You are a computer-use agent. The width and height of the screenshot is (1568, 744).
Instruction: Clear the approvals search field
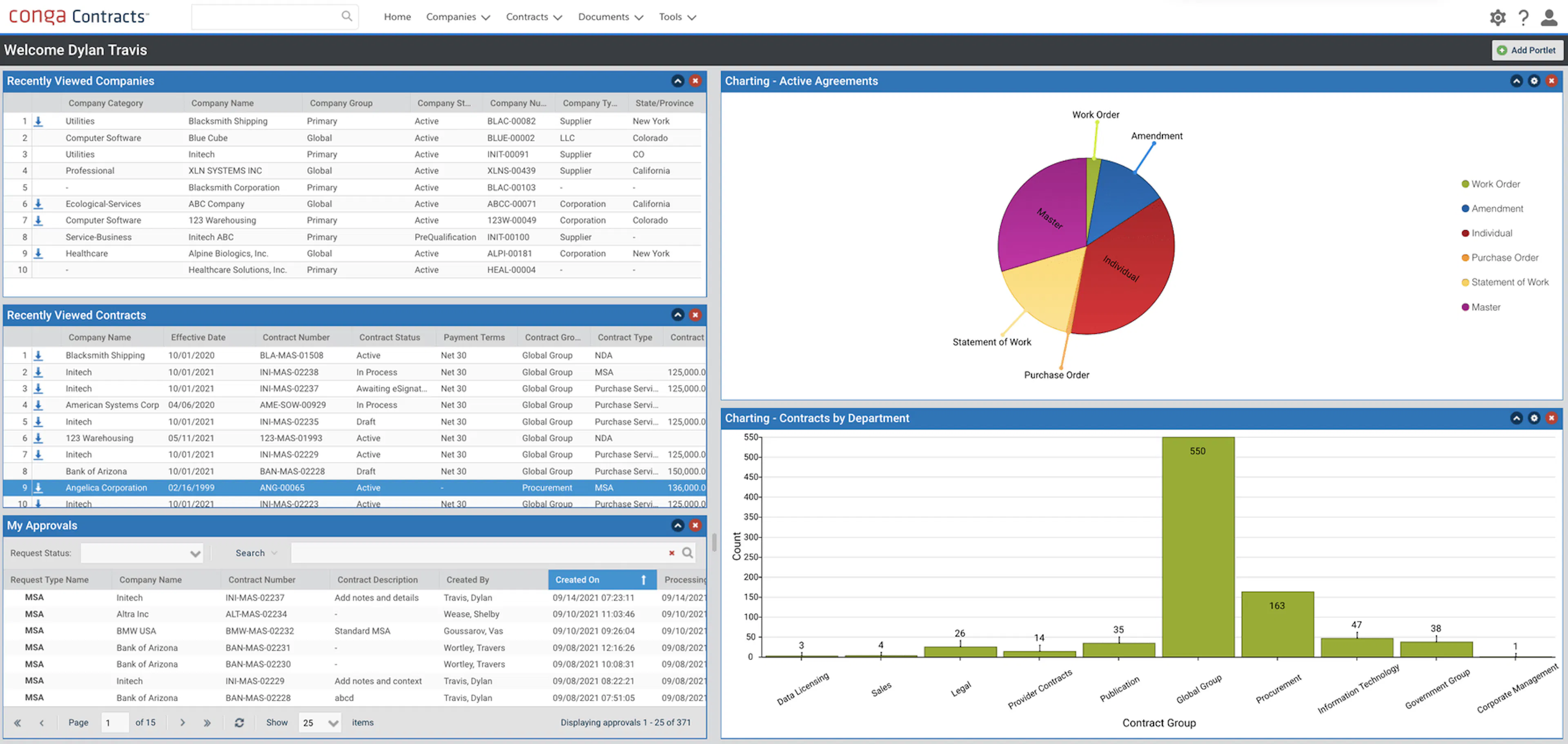671,553
